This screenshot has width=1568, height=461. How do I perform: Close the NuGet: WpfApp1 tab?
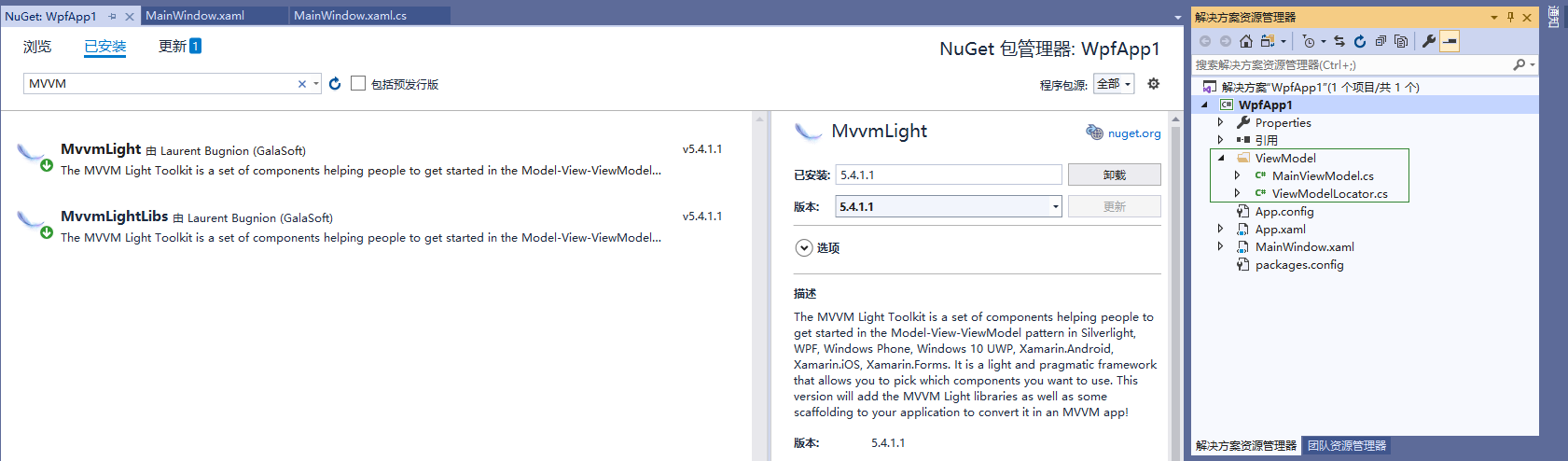click(x=130, y=16)
